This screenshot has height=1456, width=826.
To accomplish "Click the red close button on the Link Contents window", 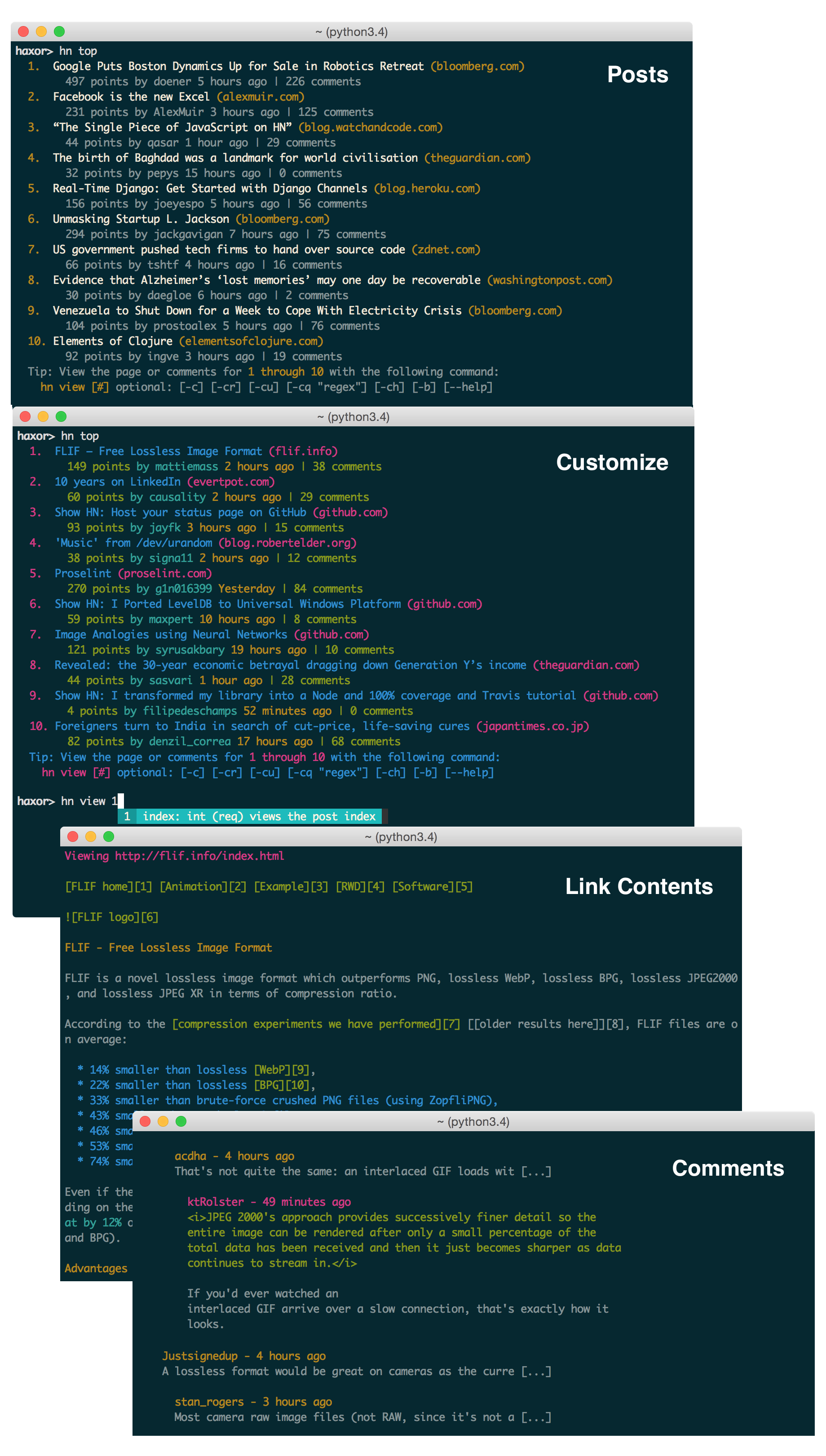I will [x=73, y=836].
